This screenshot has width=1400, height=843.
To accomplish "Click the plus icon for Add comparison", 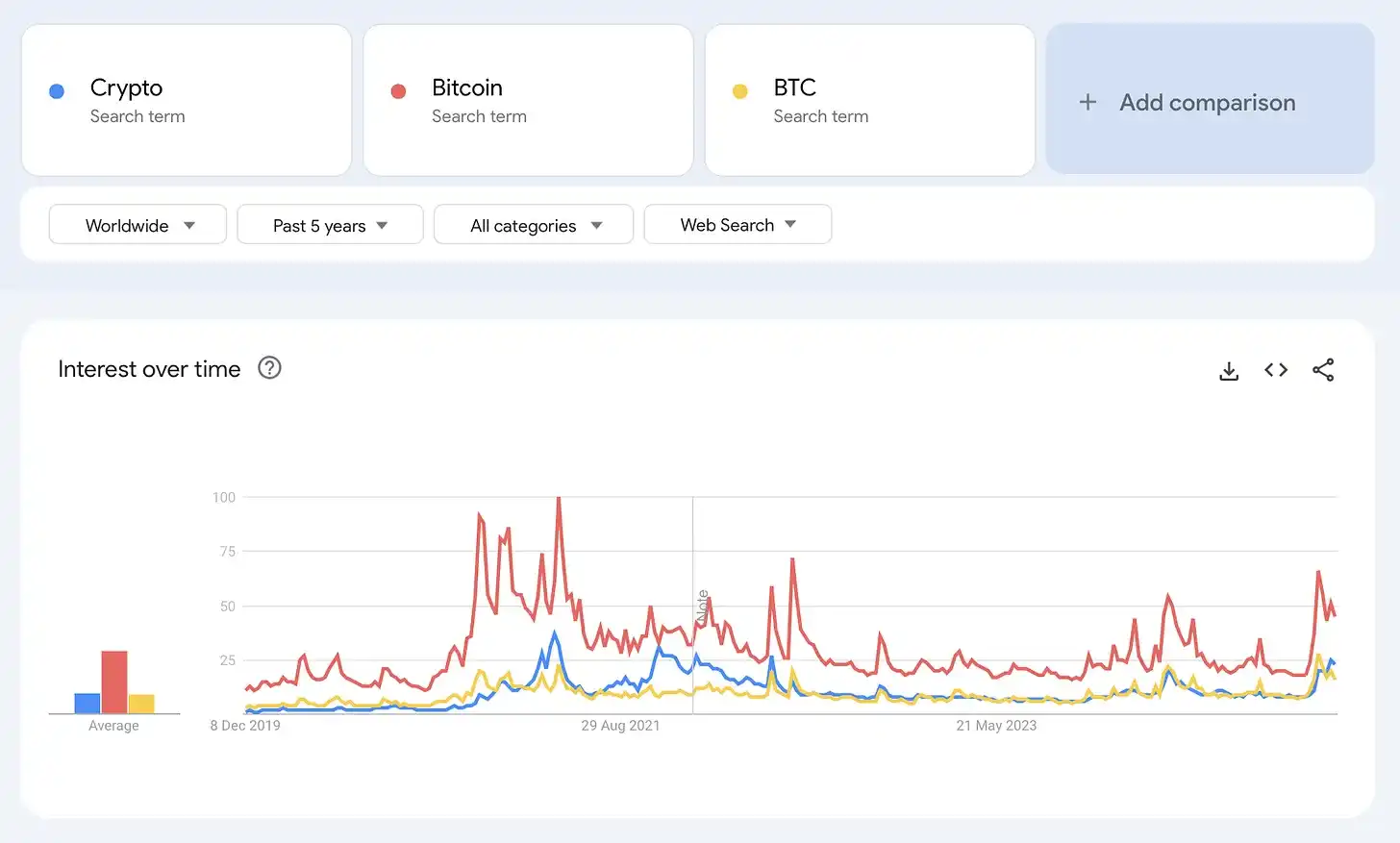I will tap(1087, 102).
